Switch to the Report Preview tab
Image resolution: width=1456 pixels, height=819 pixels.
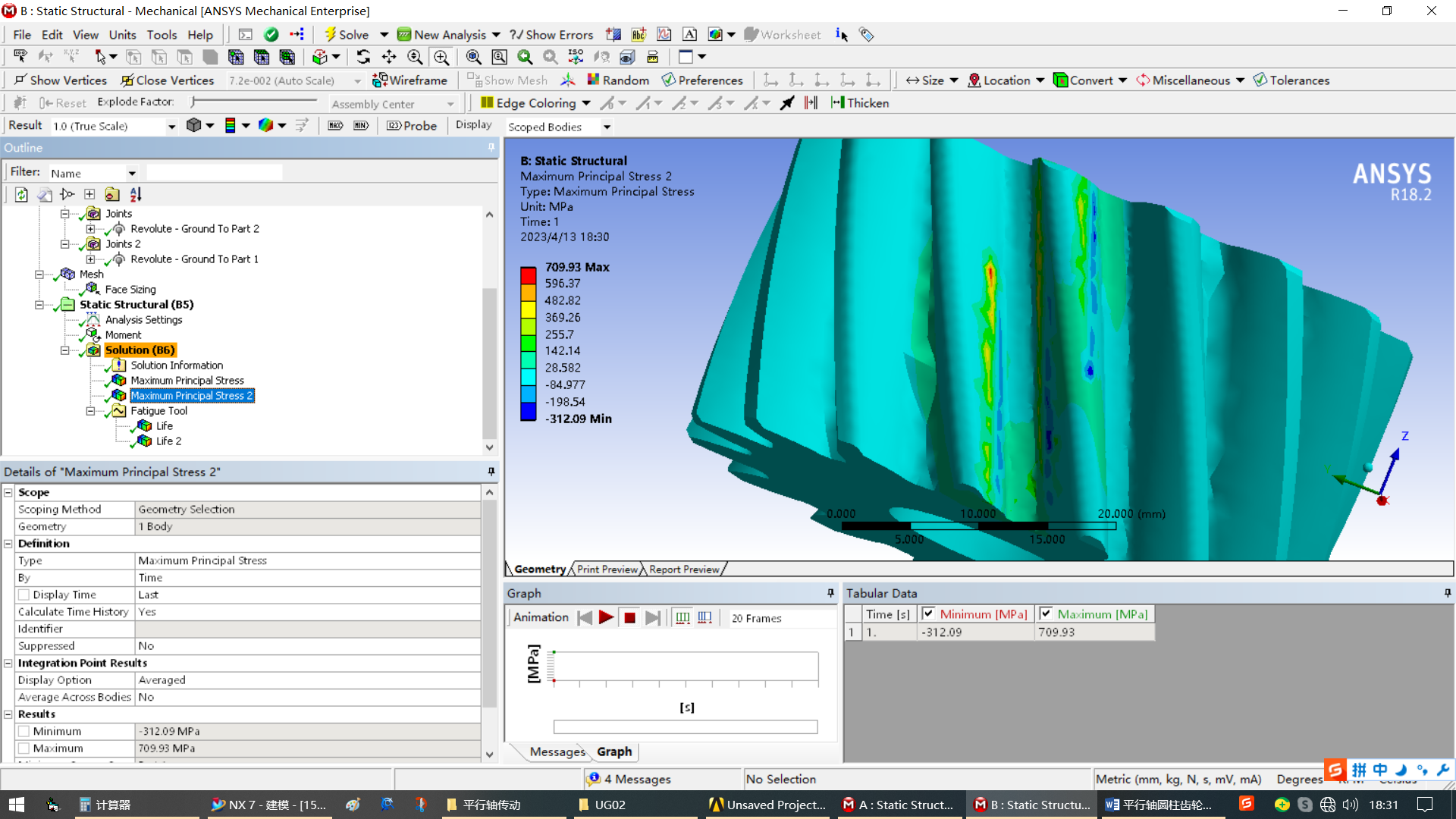click(684, 570)
